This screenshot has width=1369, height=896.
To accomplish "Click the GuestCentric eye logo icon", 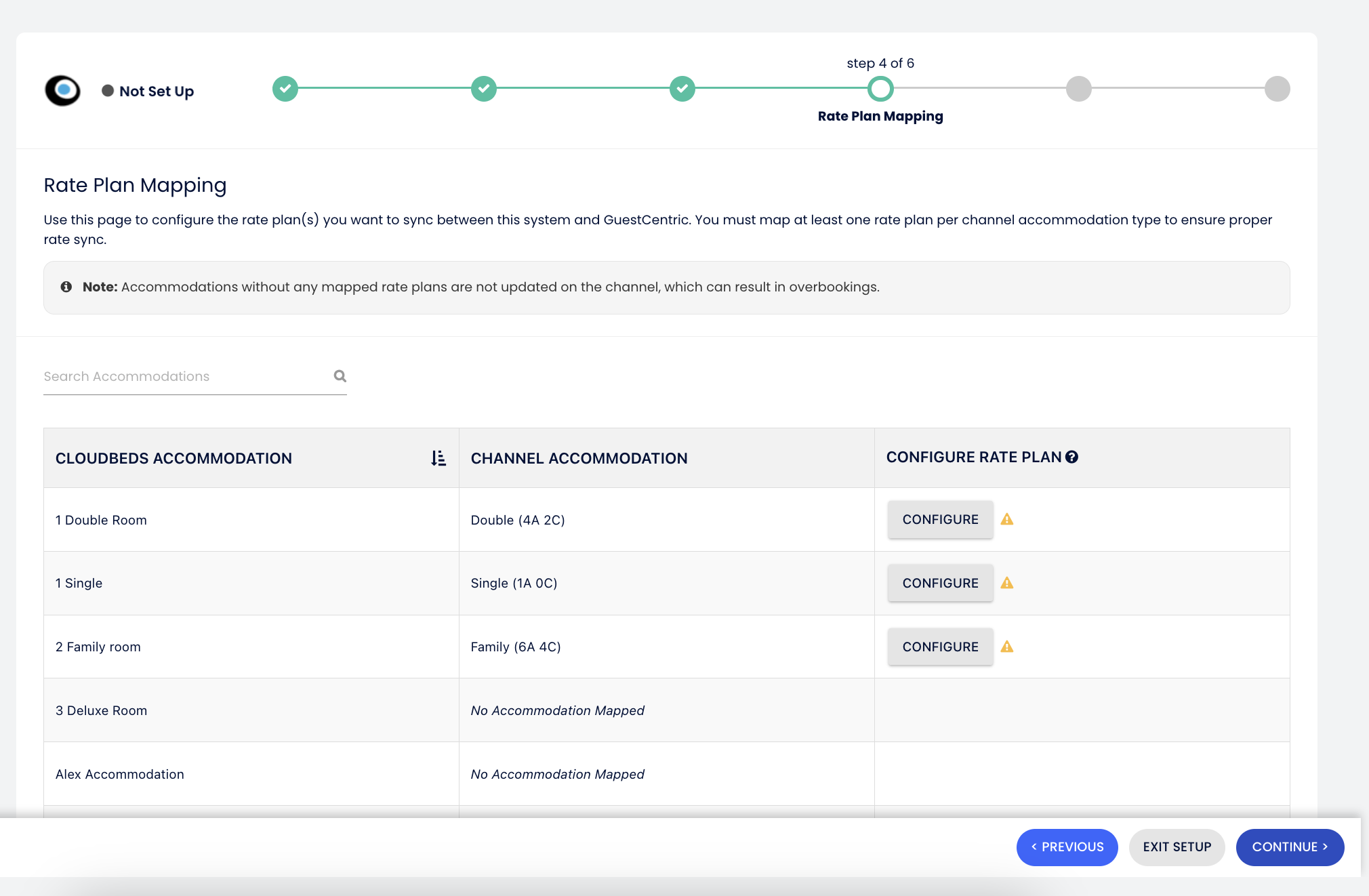I will pyautogui.click(x=62, y=90).
